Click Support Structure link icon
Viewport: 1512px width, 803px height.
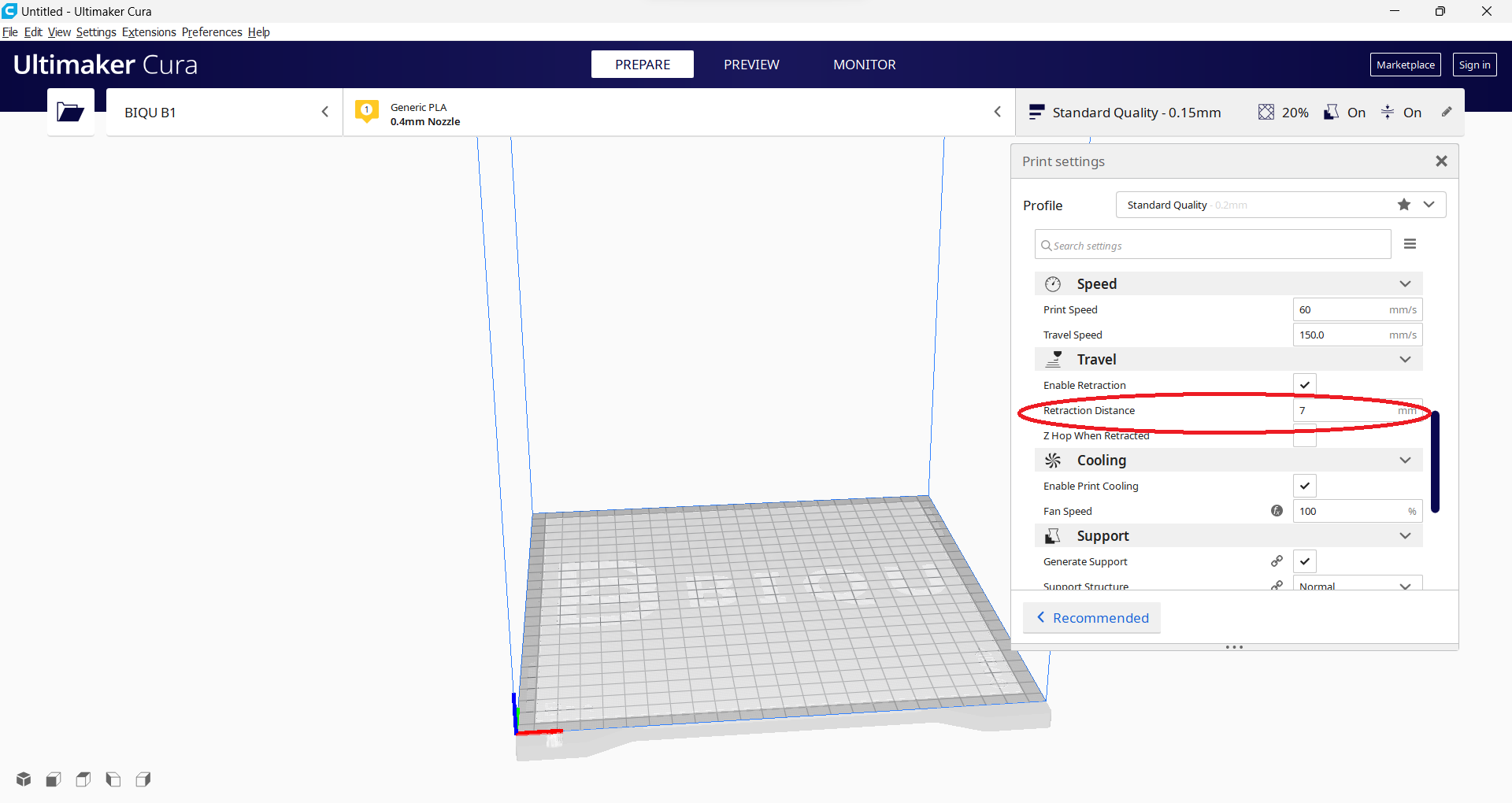(x=1277, y=585)
